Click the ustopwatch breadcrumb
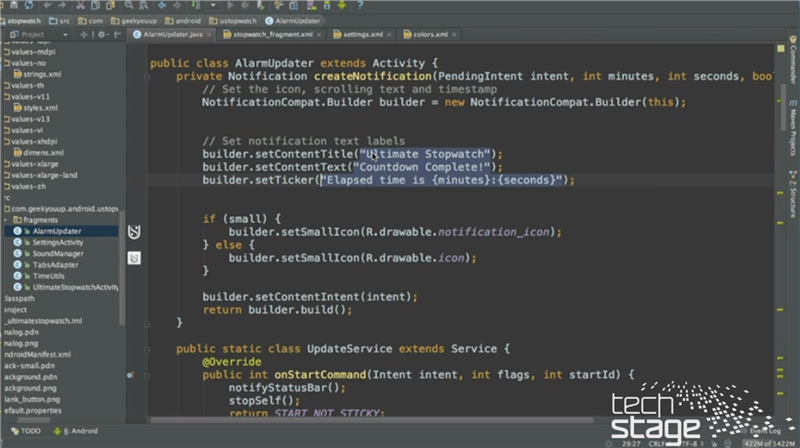The width and height of the screenshot is (800, 448). coord(233,21)
